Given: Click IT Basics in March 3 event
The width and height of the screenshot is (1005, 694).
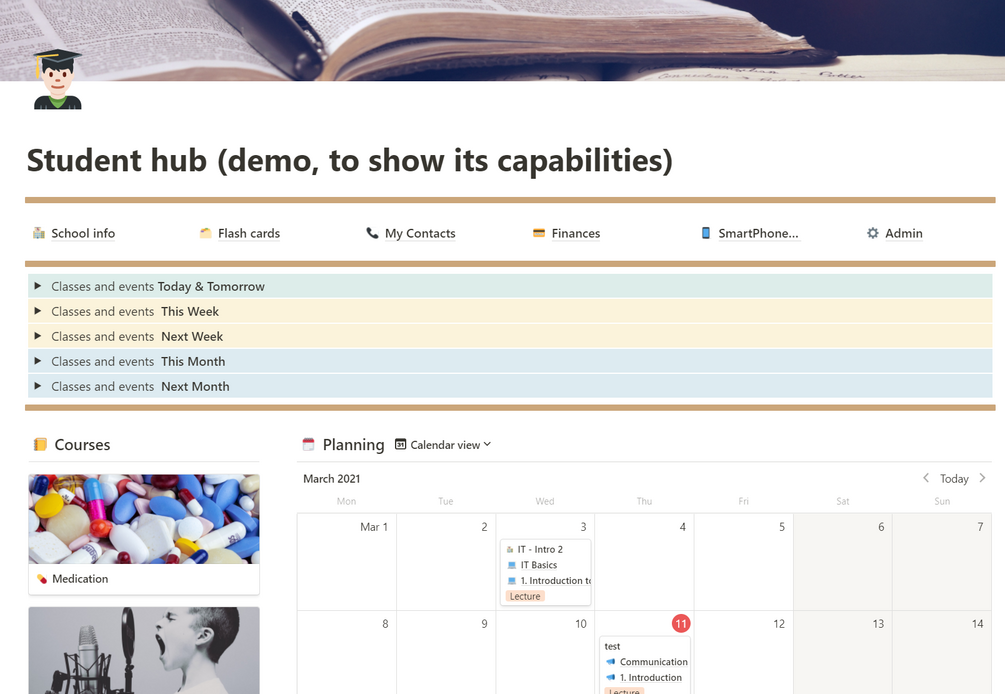Looking at the screenshot, I should pyautogui.click(x=538, y=565).
